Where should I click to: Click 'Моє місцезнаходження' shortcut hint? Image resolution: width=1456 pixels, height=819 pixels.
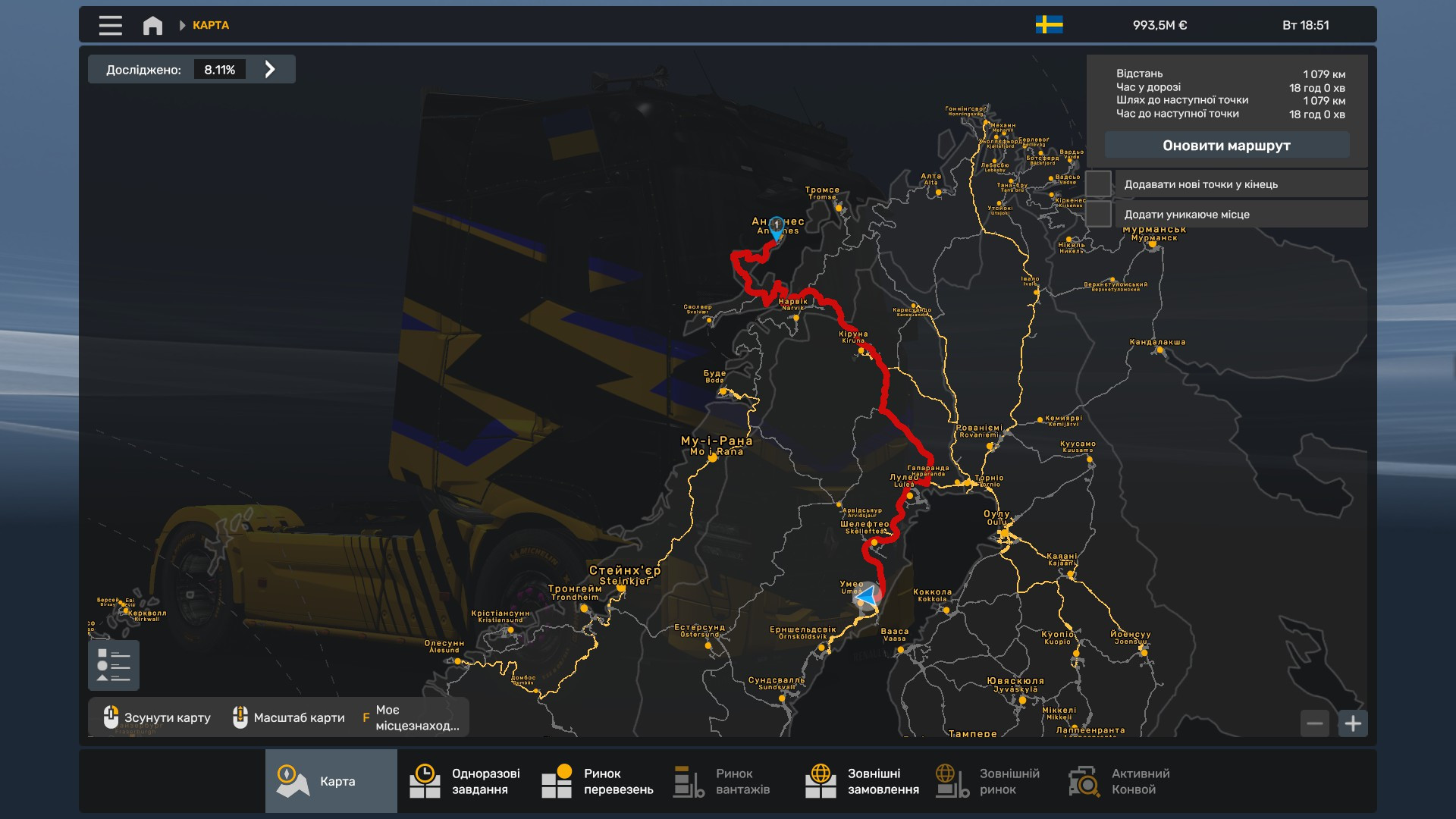pos(410,717)
